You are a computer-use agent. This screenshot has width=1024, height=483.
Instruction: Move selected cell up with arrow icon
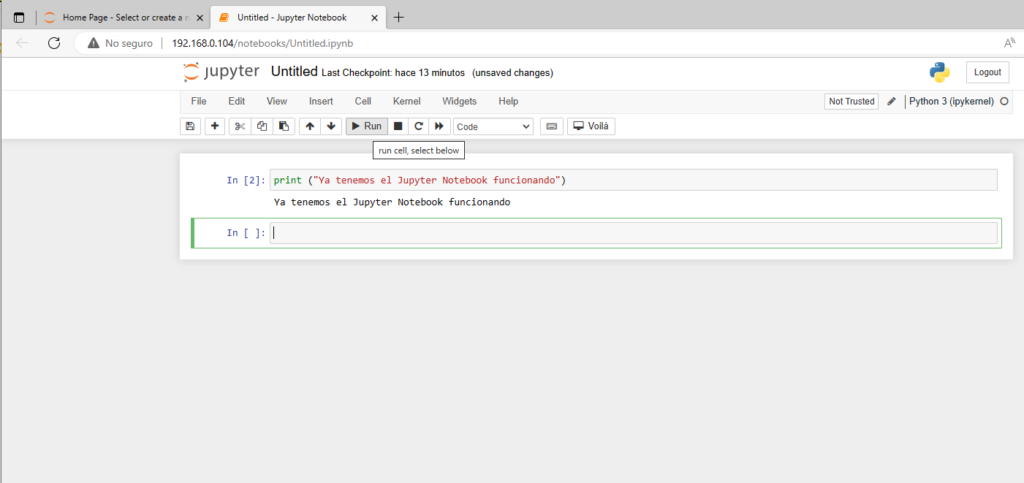(x=310, y=126)
